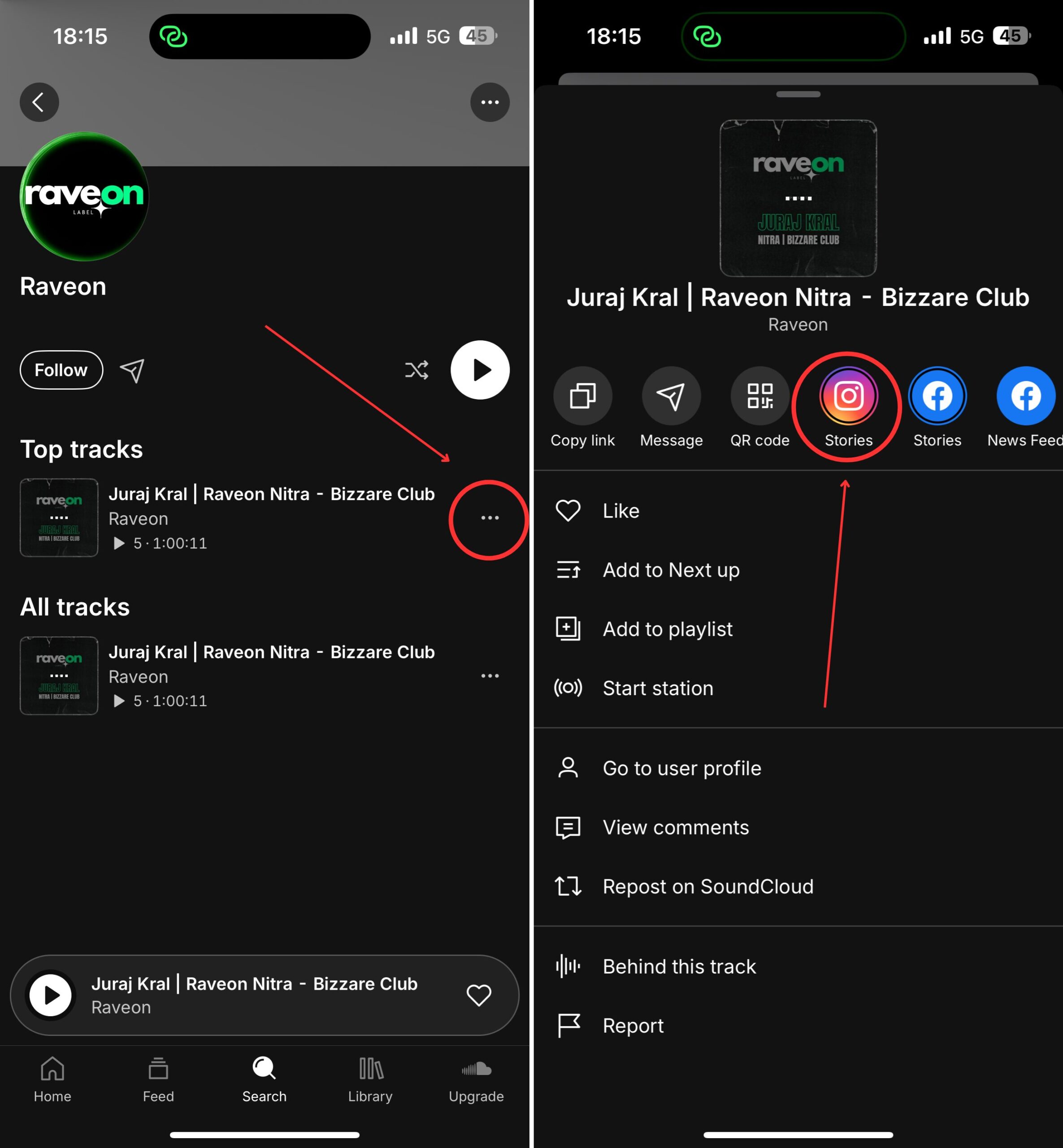Toggle shuffle playback on Raveon profile
Viewport: 1063px width, 1148px height.
pyautogui.click(x=417, y=370)
